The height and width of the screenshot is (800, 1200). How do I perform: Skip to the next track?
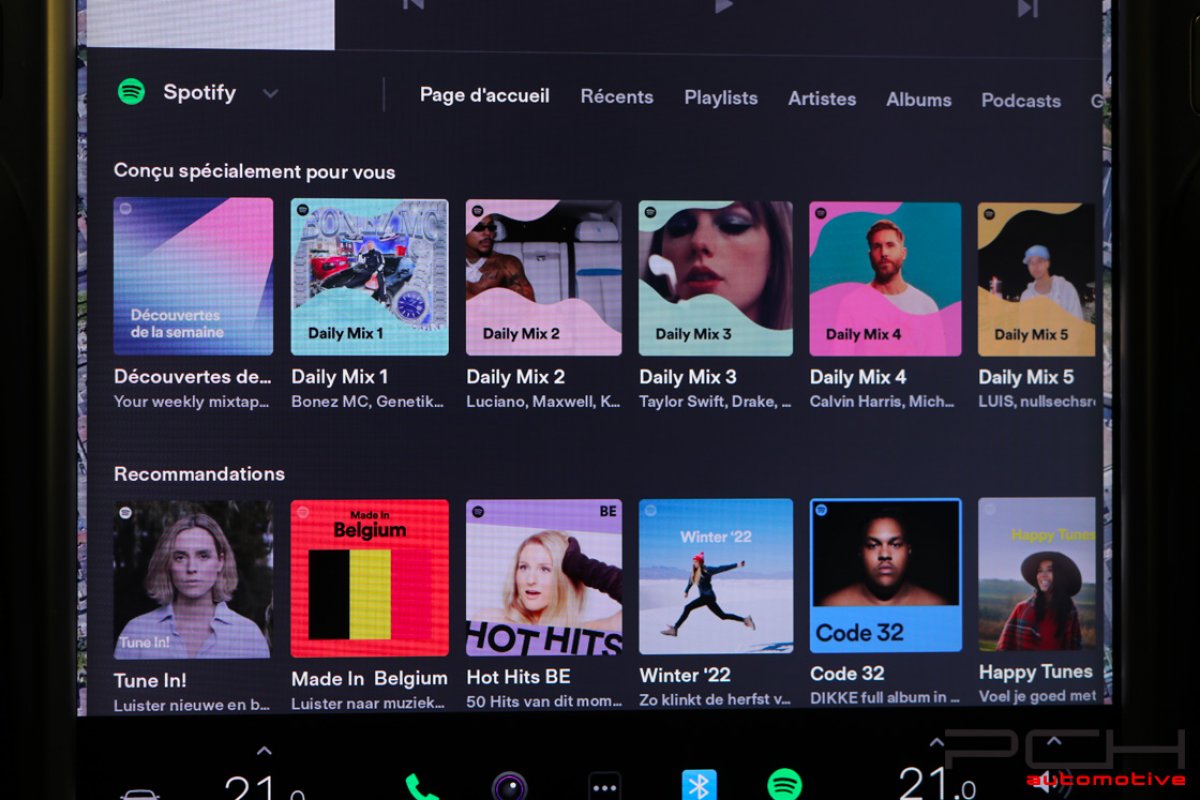(x=1027, y=8)
